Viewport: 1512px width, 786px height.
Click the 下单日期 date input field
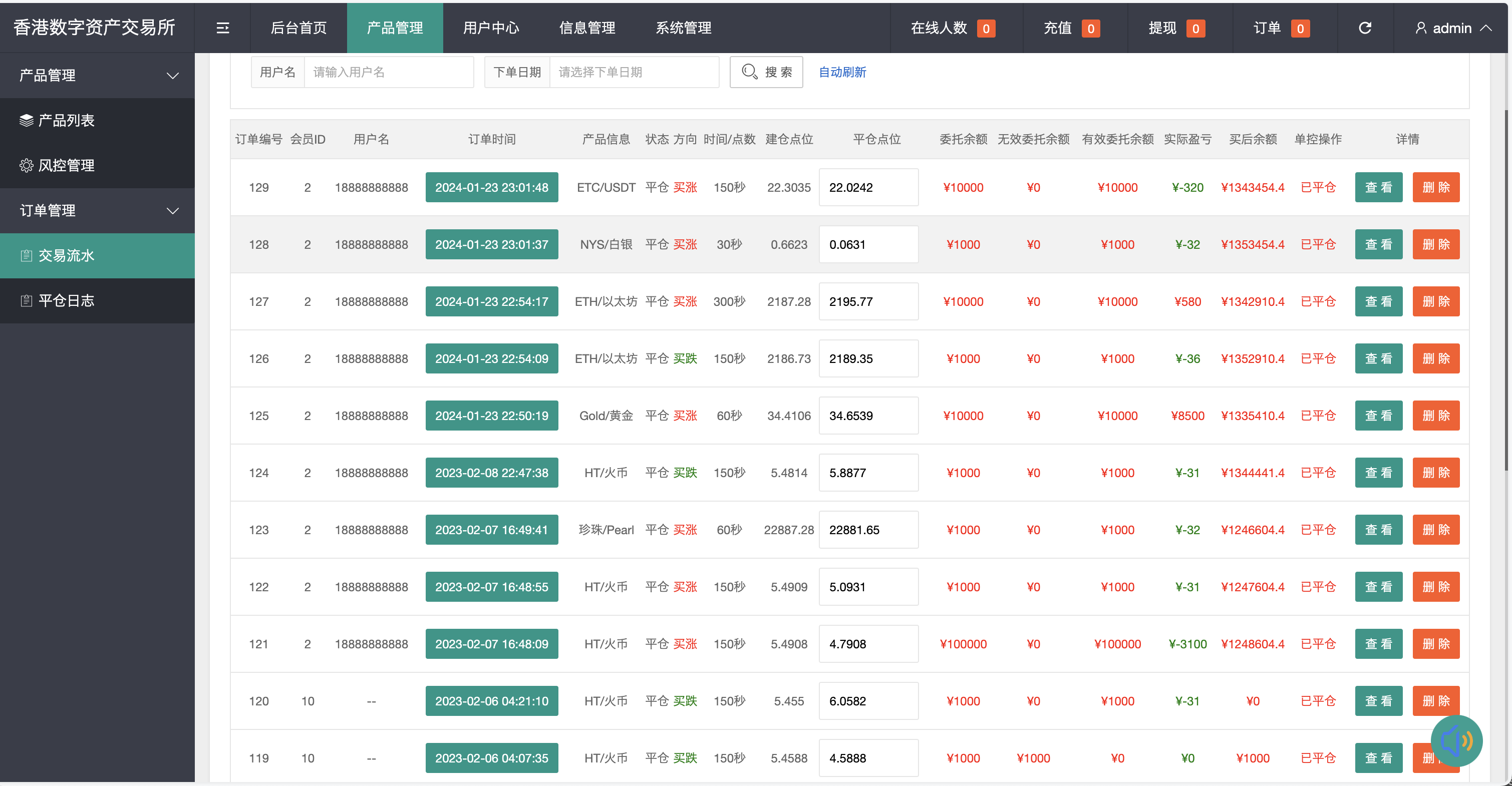(634, 72)
